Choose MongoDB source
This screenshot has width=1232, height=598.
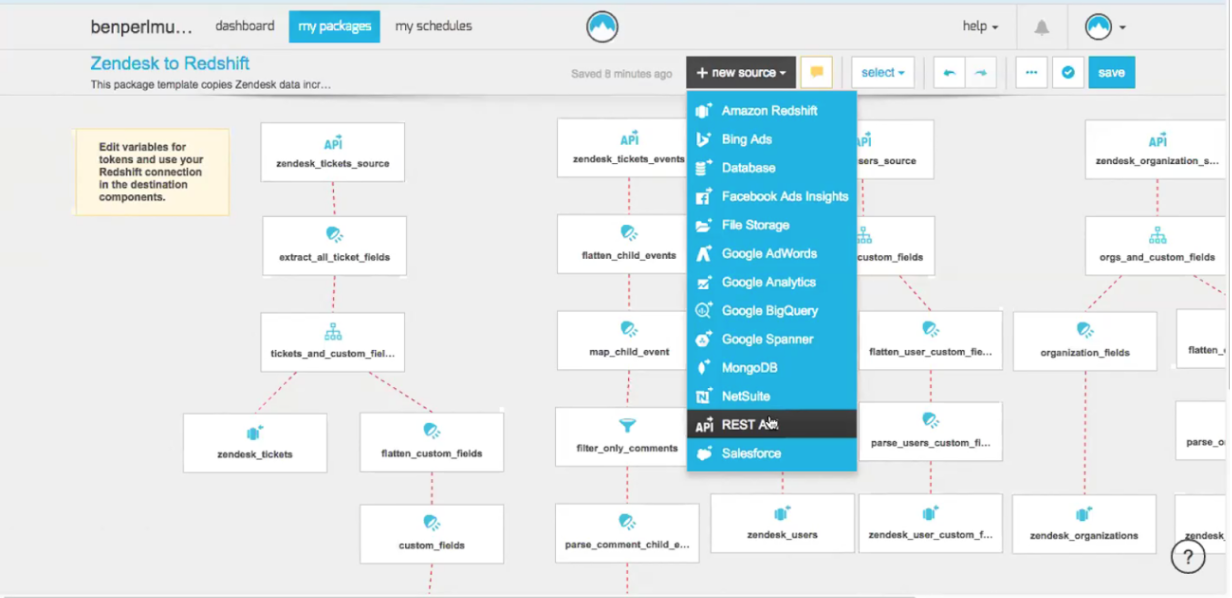pyautogui.click(x=772, y=368)
